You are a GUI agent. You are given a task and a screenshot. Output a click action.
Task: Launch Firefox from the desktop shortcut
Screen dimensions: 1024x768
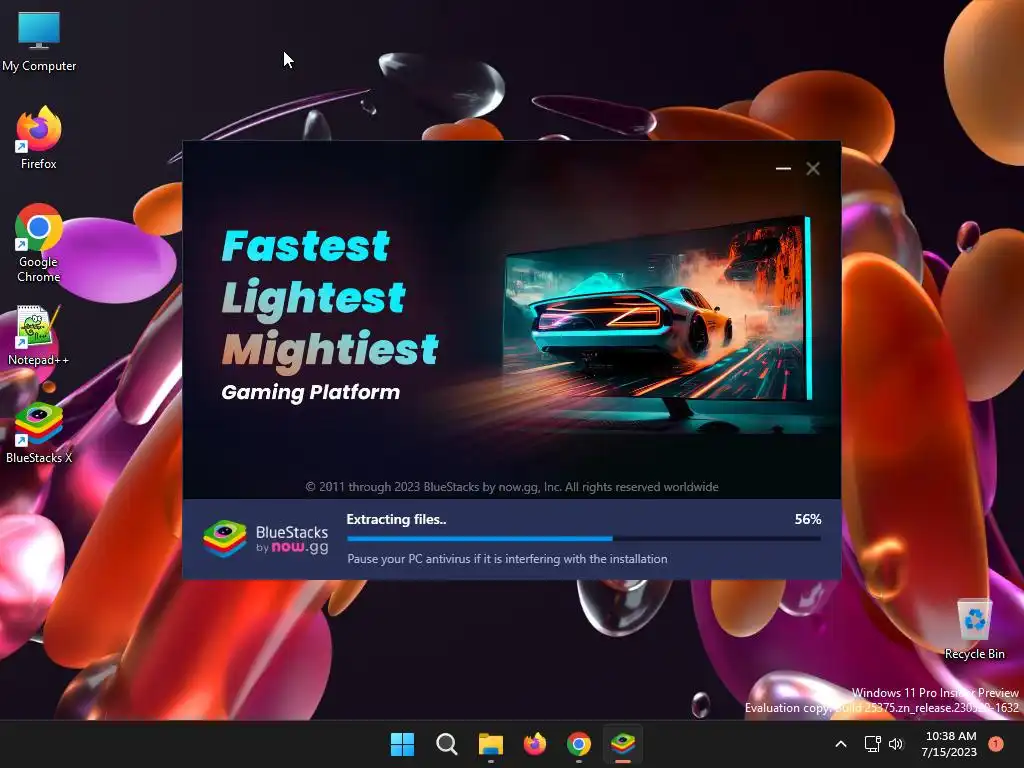[39, 138]
